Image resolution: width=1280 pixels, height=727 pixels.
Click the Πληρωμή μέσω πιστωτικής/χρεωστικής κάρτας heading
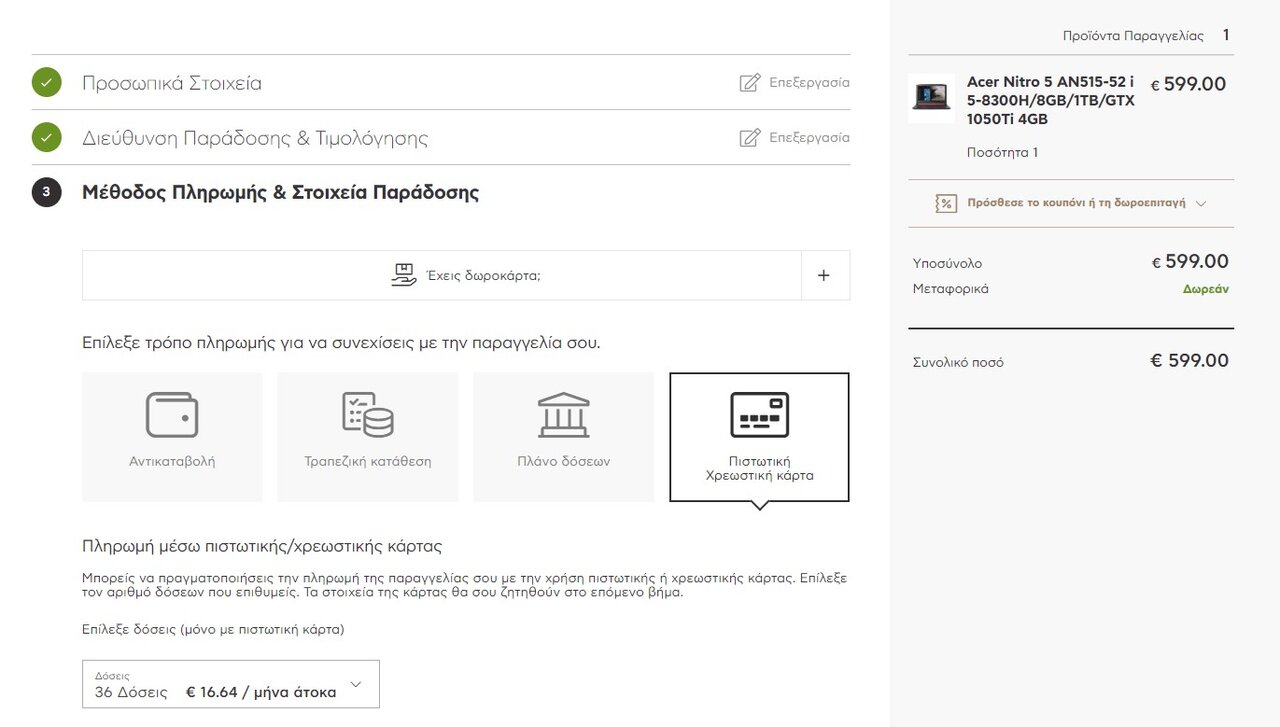tap(262, 547)
